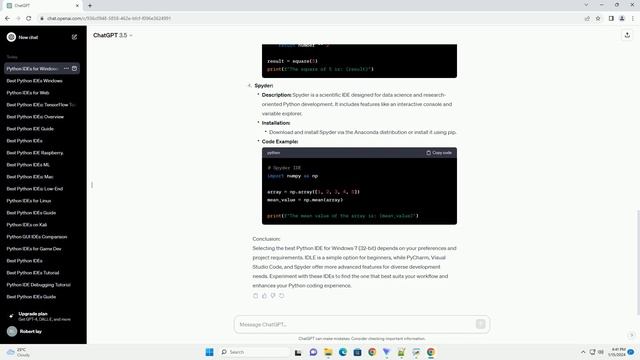Give thumbs down to the response
Screen dimensions: 640x360
[273, 296]
